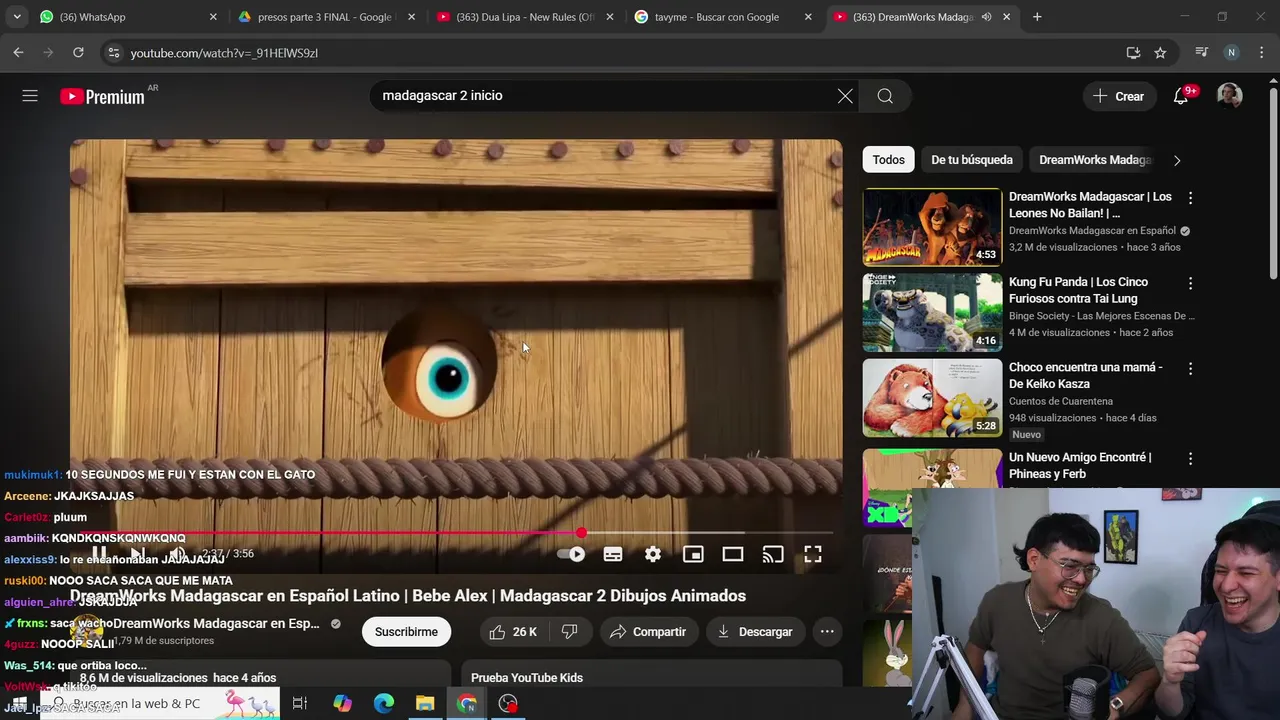This screenshot has width=1280, height=720.
Task: Open Chrome three-dot menu
Action: [x=1262, y=53]
